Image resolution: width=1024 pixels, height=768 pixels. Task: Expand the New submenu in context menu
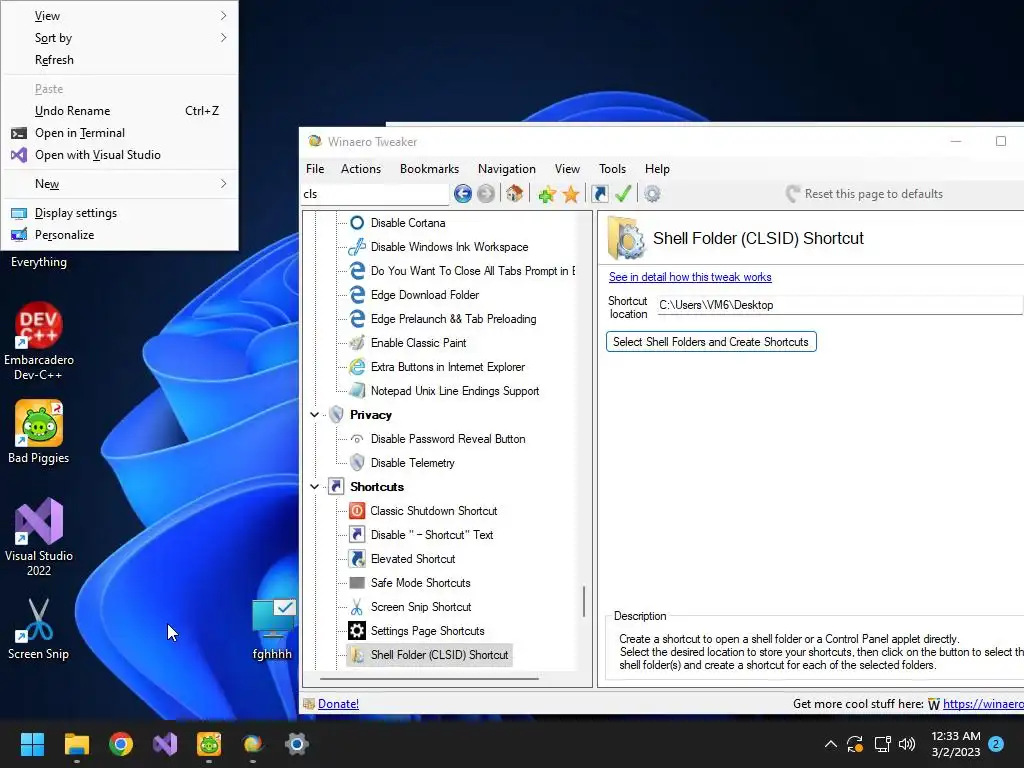[120, 184]
